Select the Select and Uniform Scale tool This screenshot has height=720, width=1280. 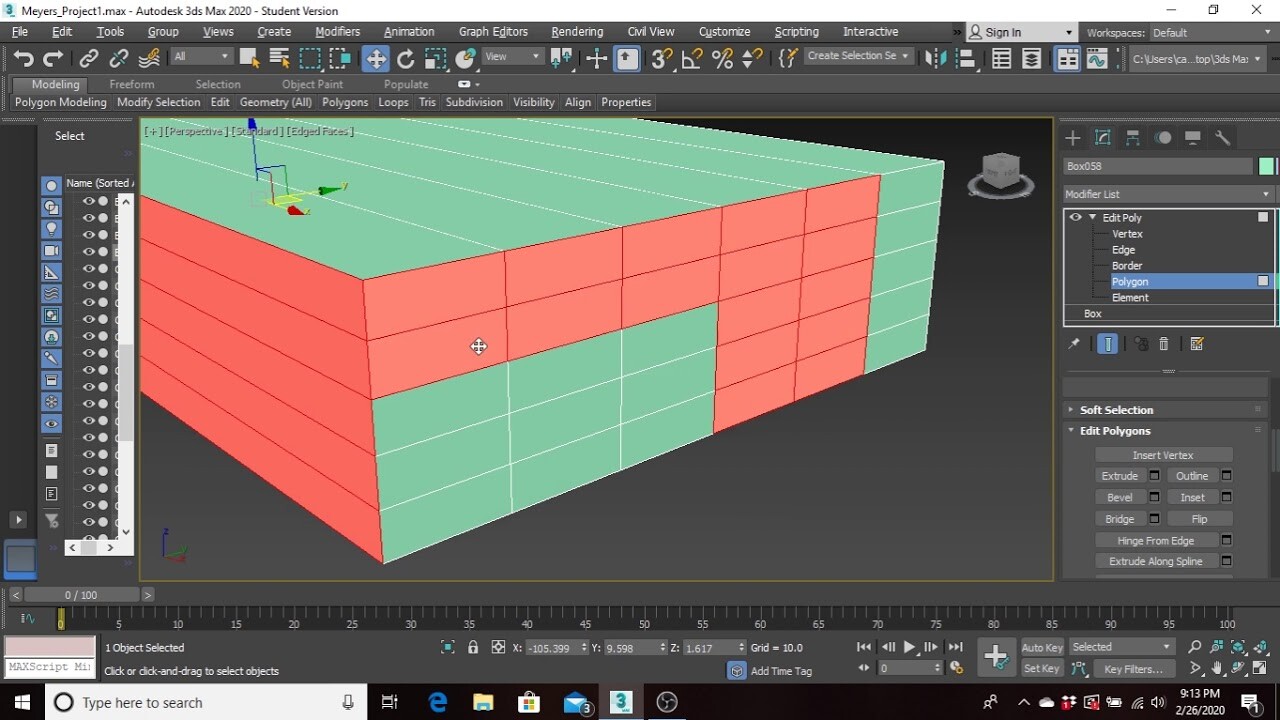(435, 57)
